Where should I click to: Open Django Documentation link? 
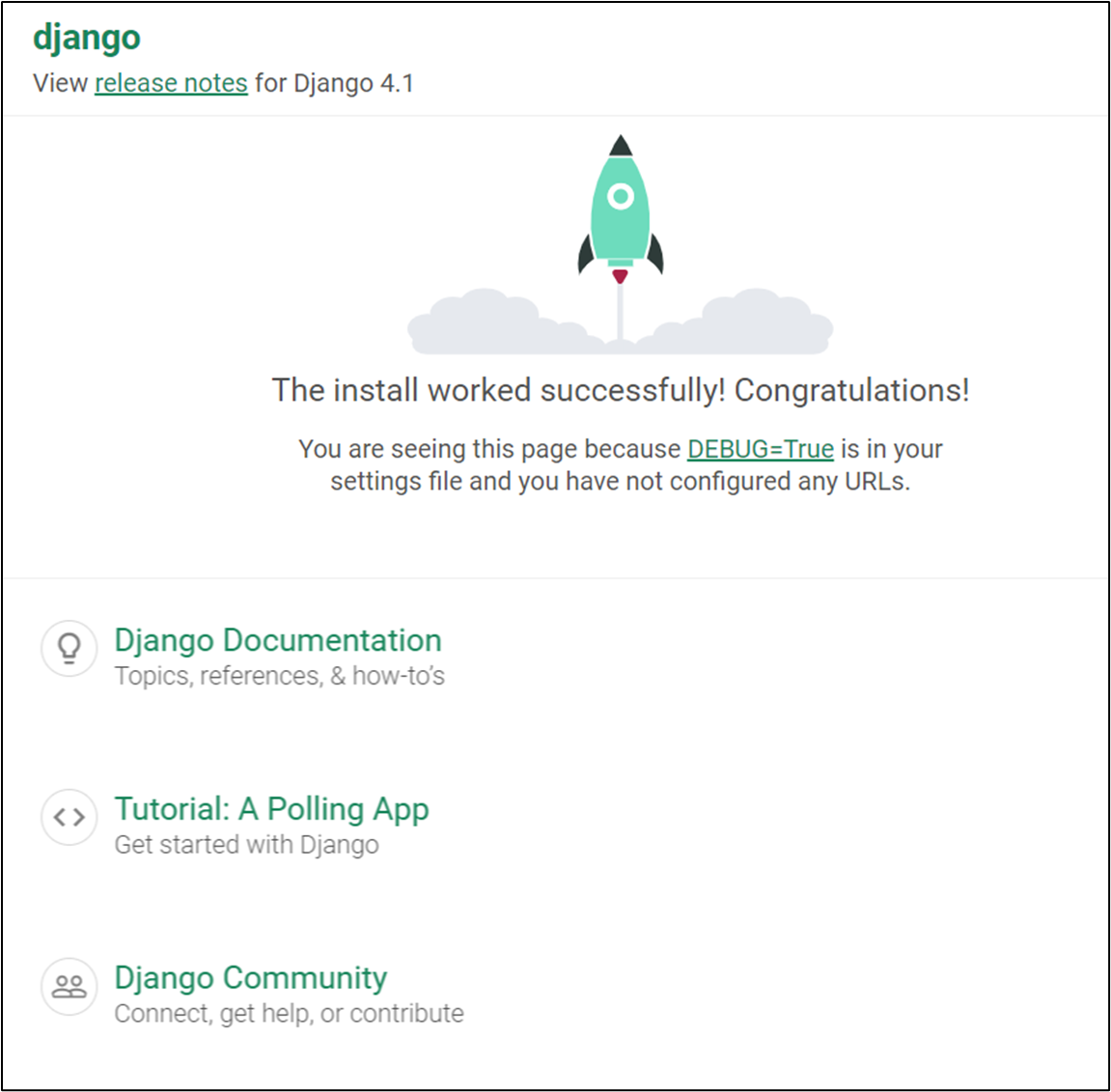[x=278, y=640]
